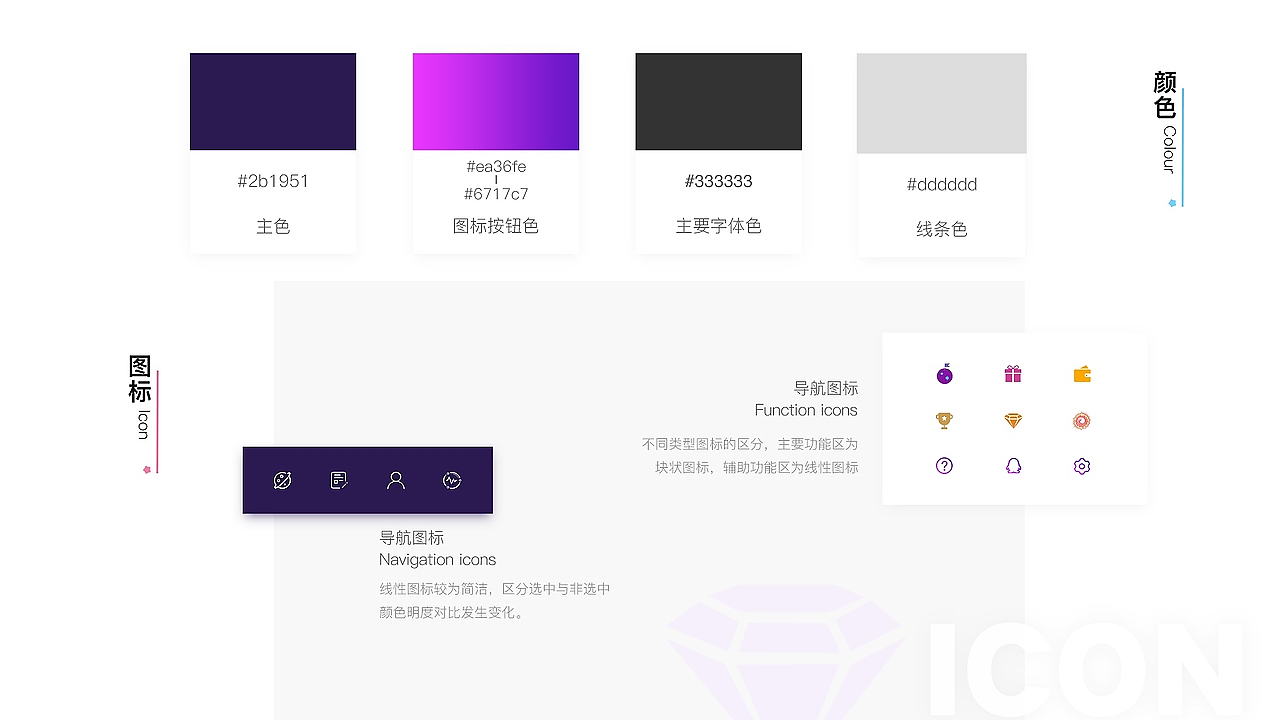Click the magenta-to-purple gradient swatch

[496, 102]
